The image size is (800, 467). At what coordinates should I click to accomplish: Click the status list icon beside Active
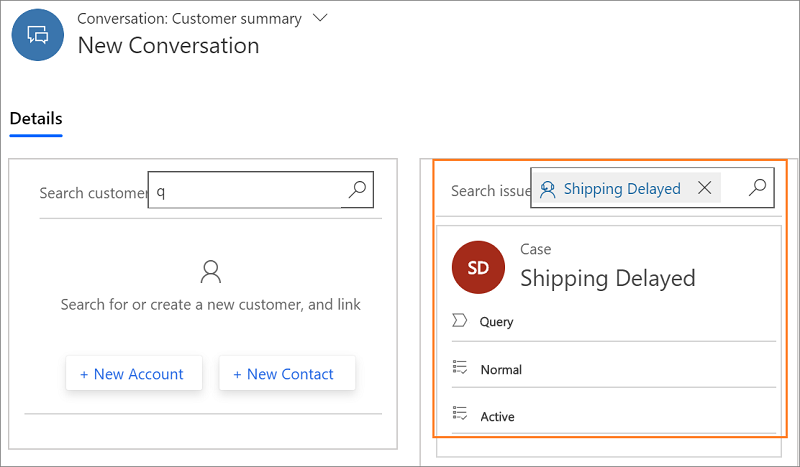point(460,415)
